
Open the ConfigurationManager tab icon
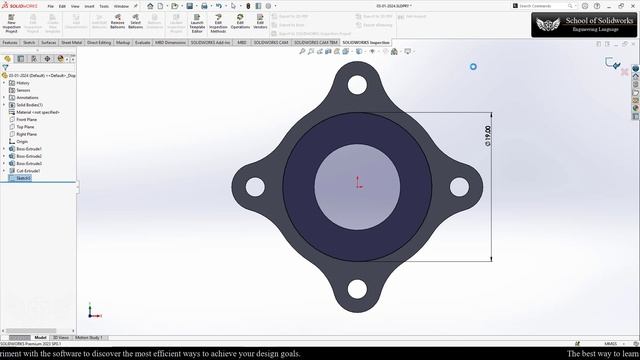34,59
